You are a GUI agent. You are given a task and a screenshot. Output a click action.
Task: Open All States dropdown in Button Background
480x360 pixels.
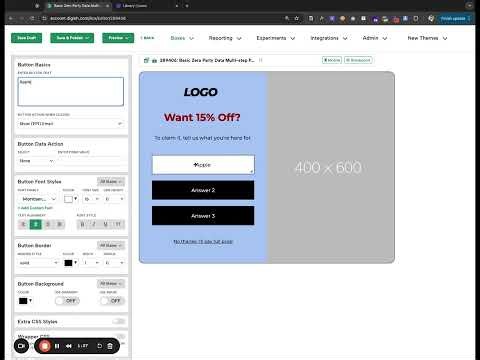click(111, 284)
